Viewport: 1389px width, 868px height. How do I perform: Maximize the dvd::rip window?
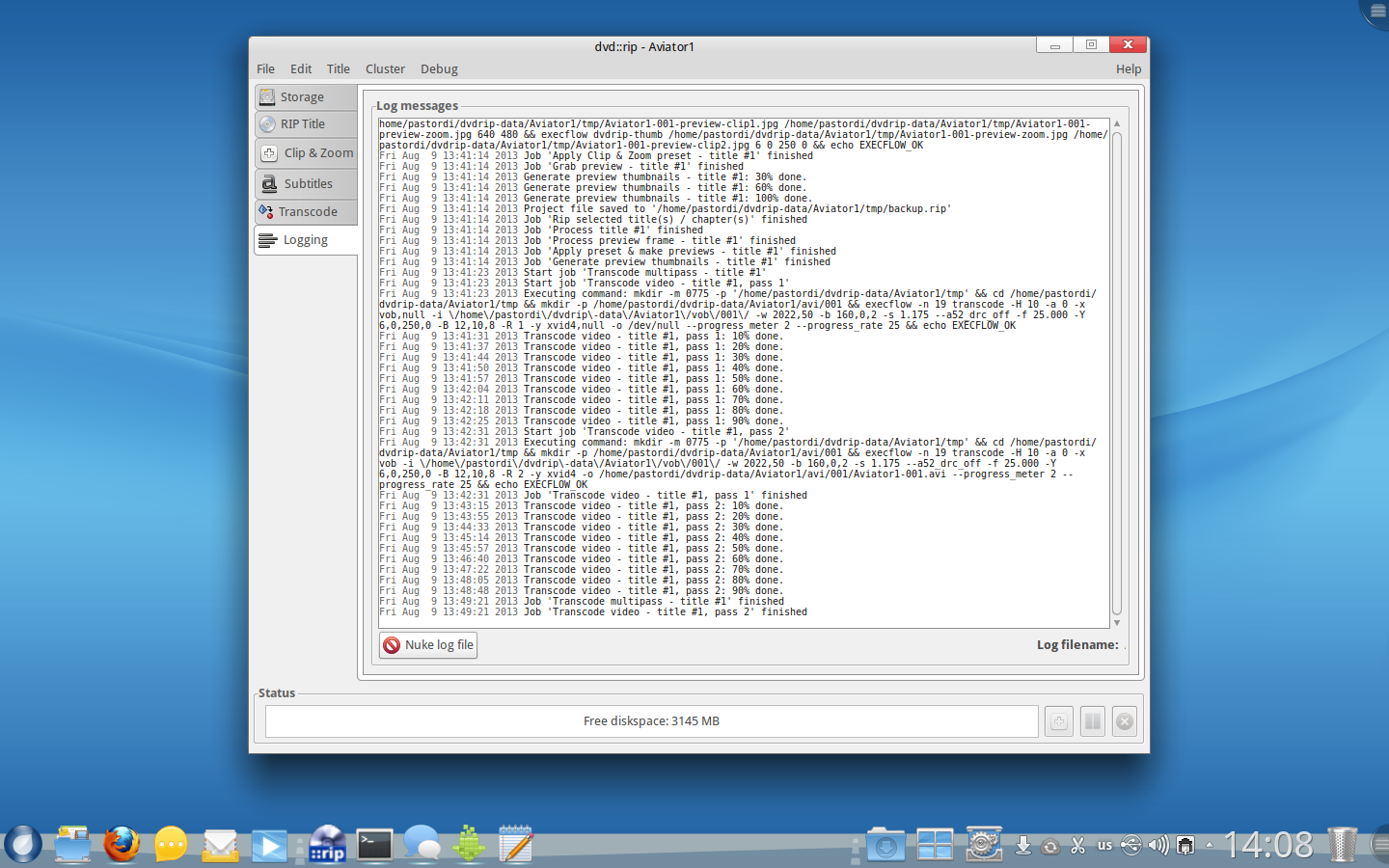1091,45
